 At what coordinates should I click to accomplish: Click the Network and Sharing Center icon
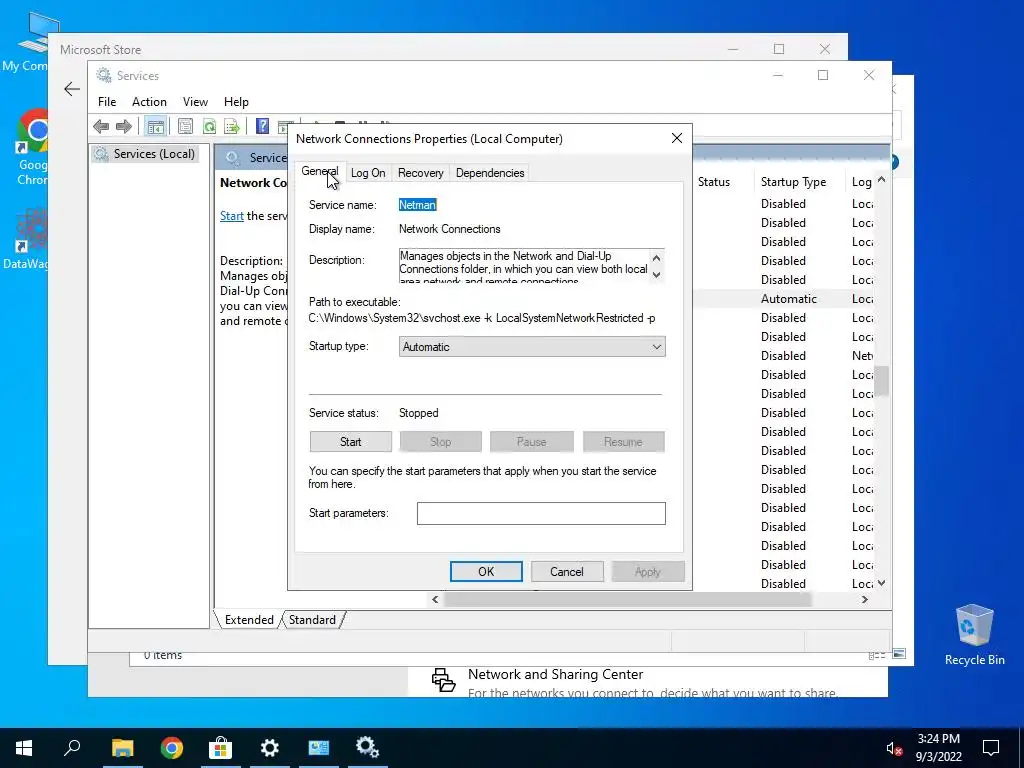[x=443, y=680]
